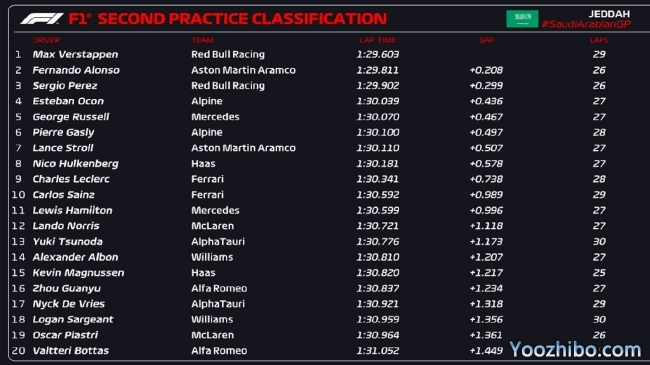Screen dimensions: 650x365
Task: Click the GAP column header
Action: [x=487, y=40]
